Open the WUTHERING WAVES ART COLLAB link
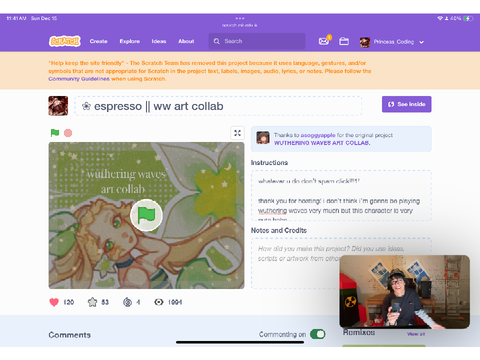 pyautogui.click(x=322, y=143)
